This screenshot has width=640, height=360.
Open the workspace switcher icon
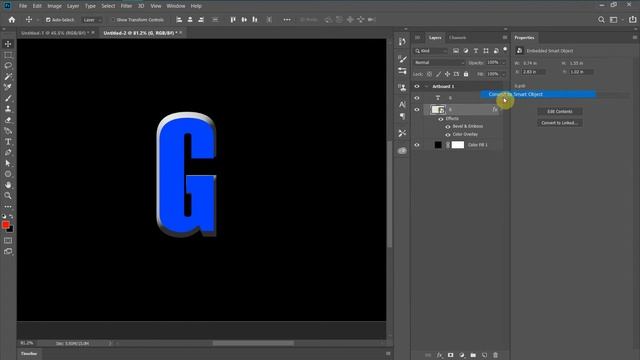point(613,20)
